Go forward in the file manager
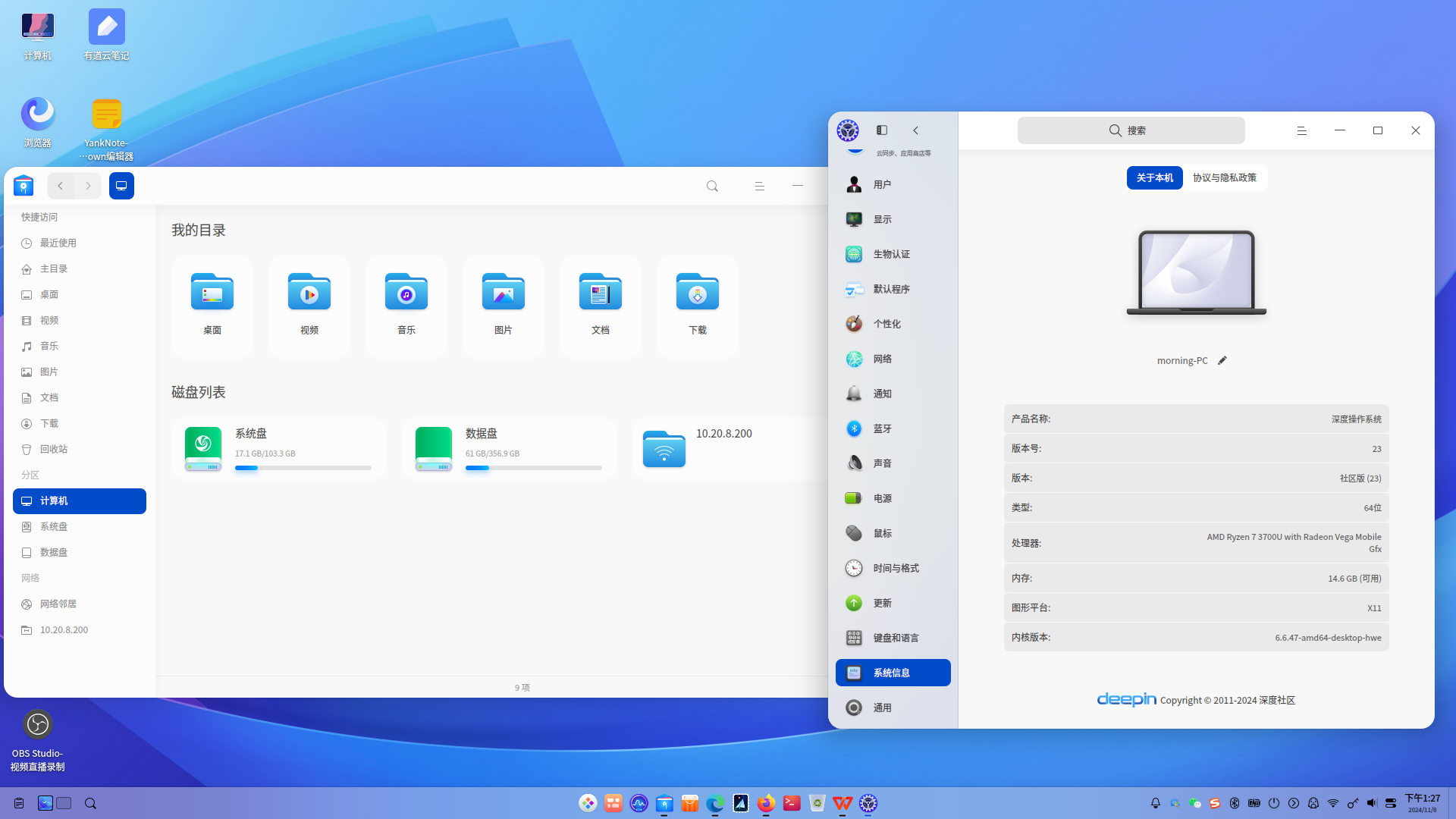 (x=88, y=186)
